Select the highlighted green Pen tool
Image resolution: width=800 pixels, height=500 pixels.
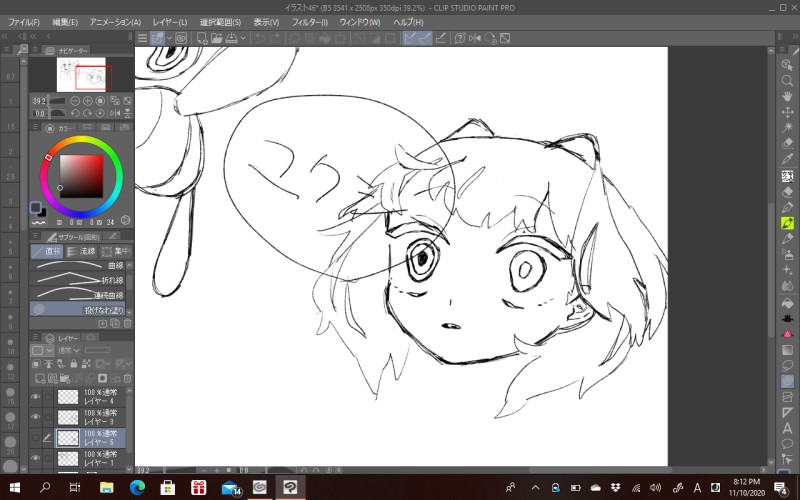pos(787,223)
